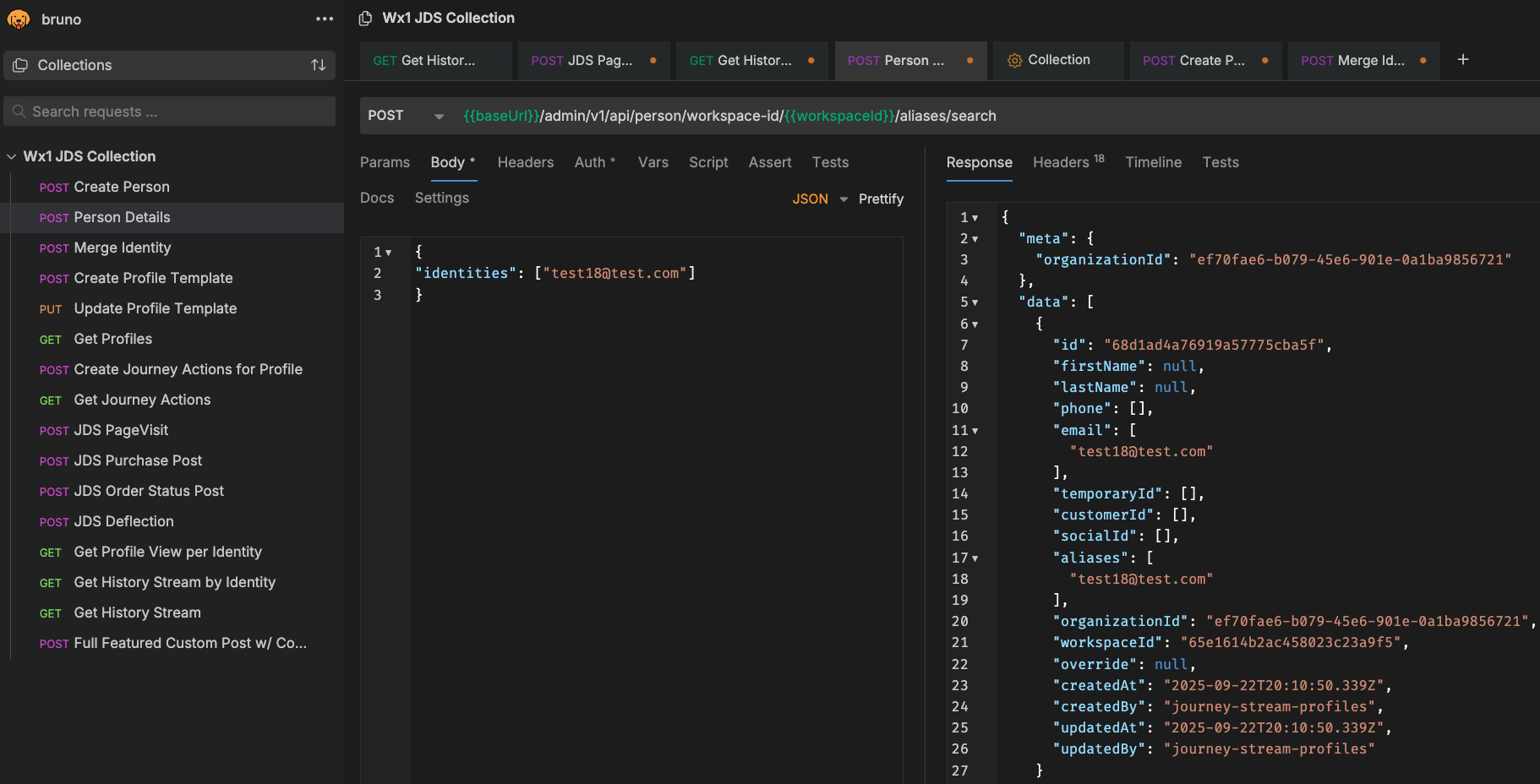1540x784 pixels.
Task: Fold response line 6 object
Action: coord(975,324)
